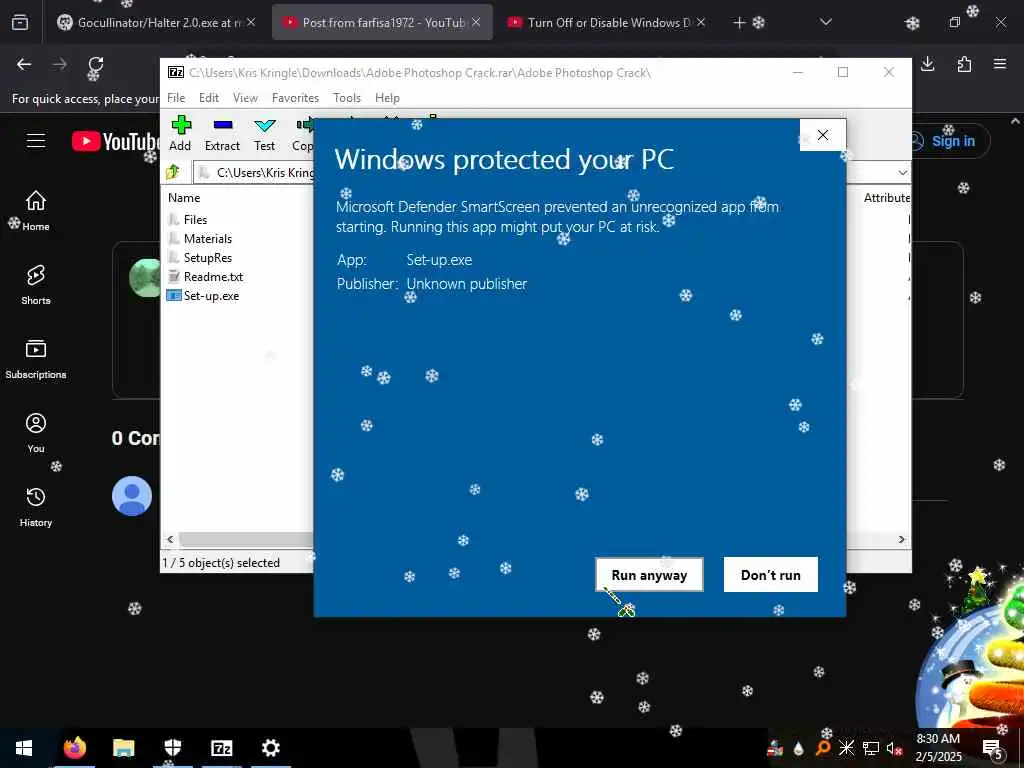This screenshot has height=768, width=1024.
Task: Open the Edit menu in 7-Zip
Action: click(x=209, y=97)
